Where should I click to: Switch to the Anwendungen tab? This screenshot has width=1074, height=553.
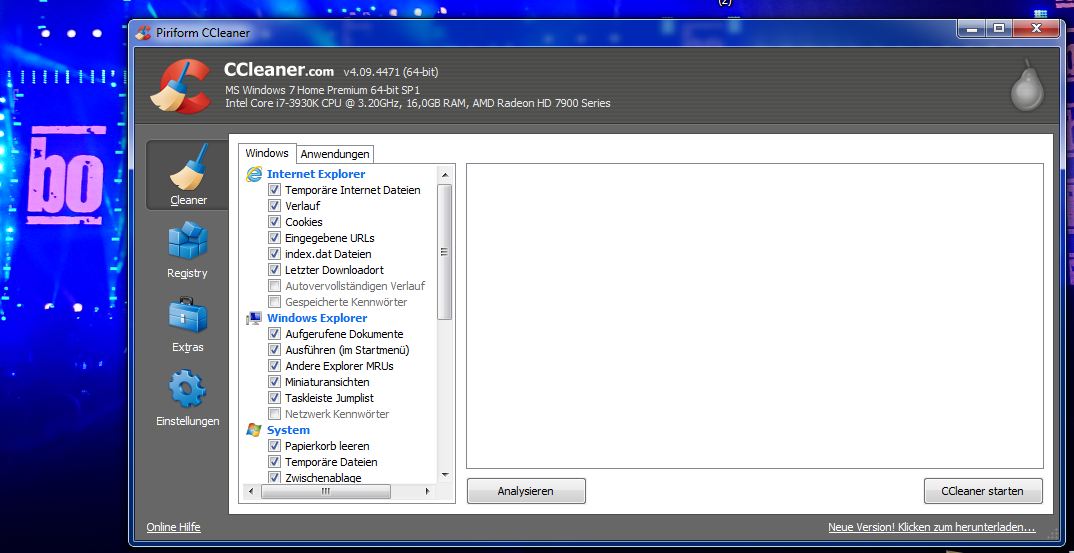335,154
